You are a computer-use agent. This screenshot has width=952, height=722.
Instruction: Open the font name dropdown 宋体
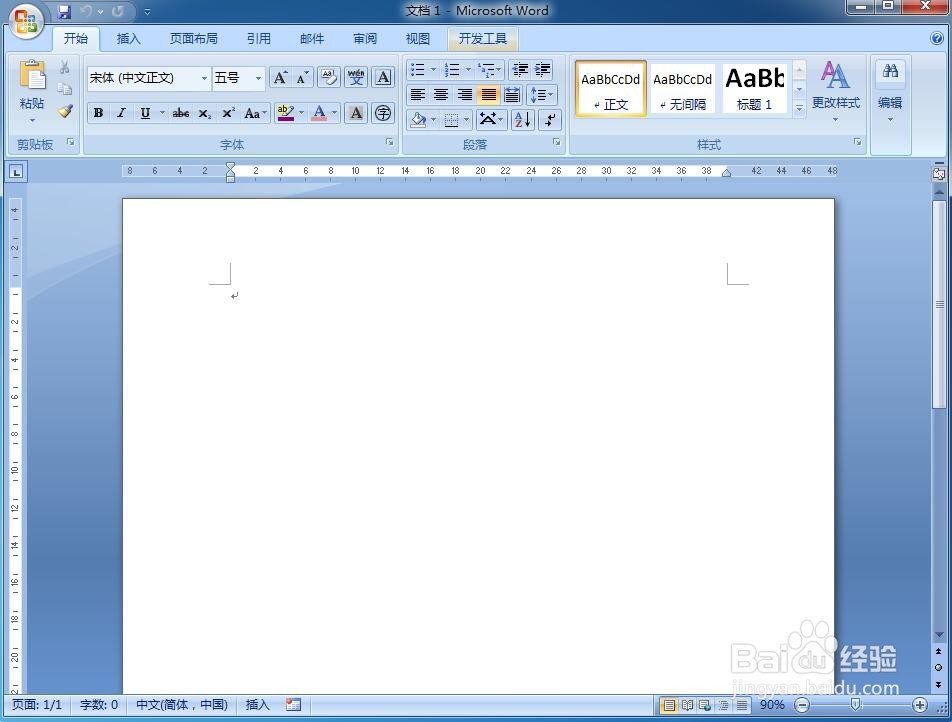204,78
